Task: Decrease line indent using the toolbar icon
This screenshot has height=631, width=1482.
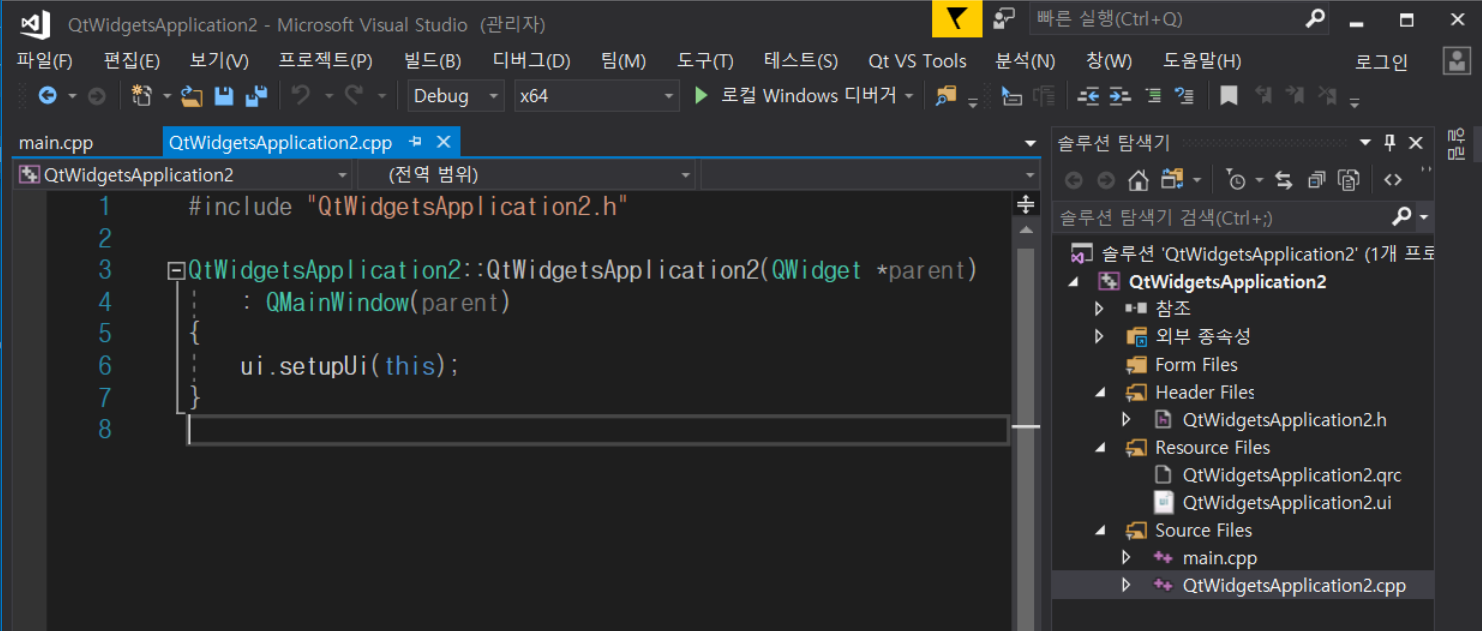Action: coord(1088,96)
